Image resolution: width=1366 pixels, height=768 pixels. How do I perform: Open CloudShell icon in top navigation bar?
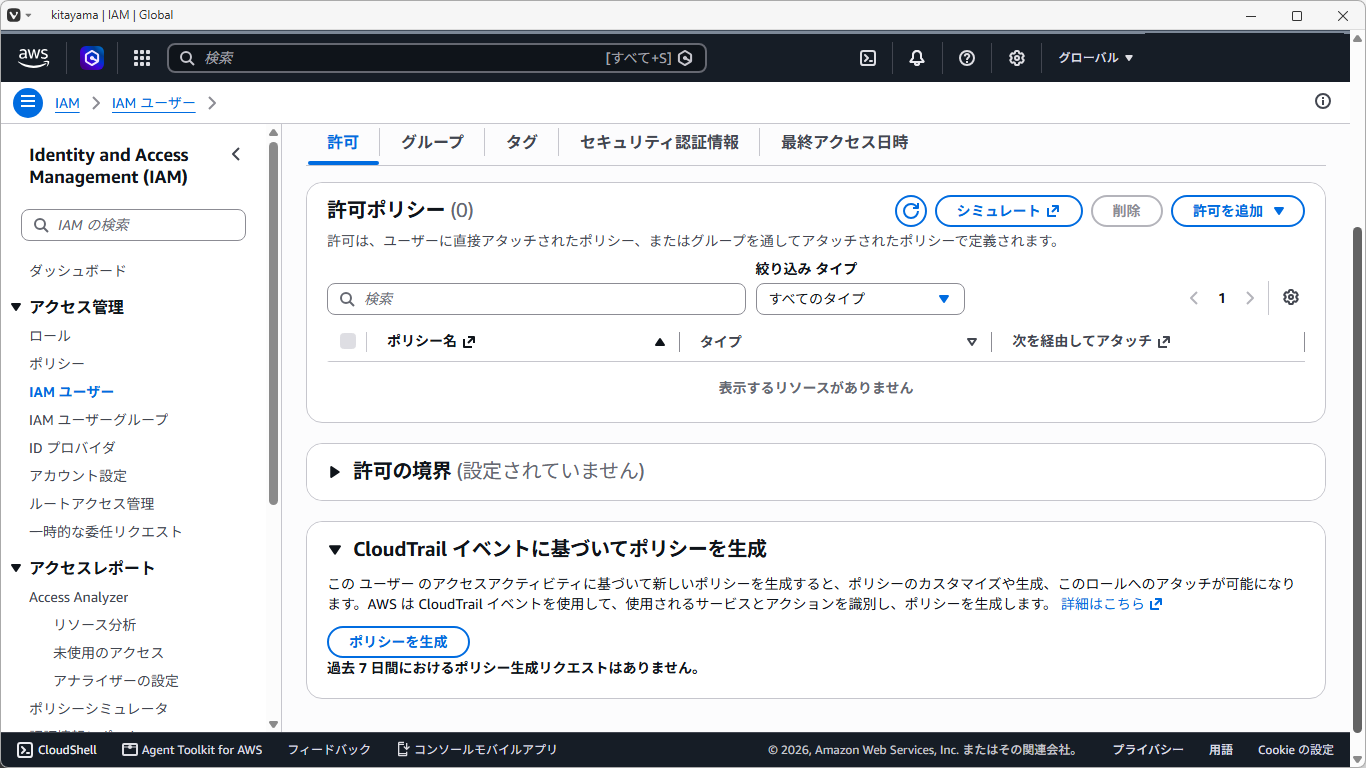click(868, 58)
